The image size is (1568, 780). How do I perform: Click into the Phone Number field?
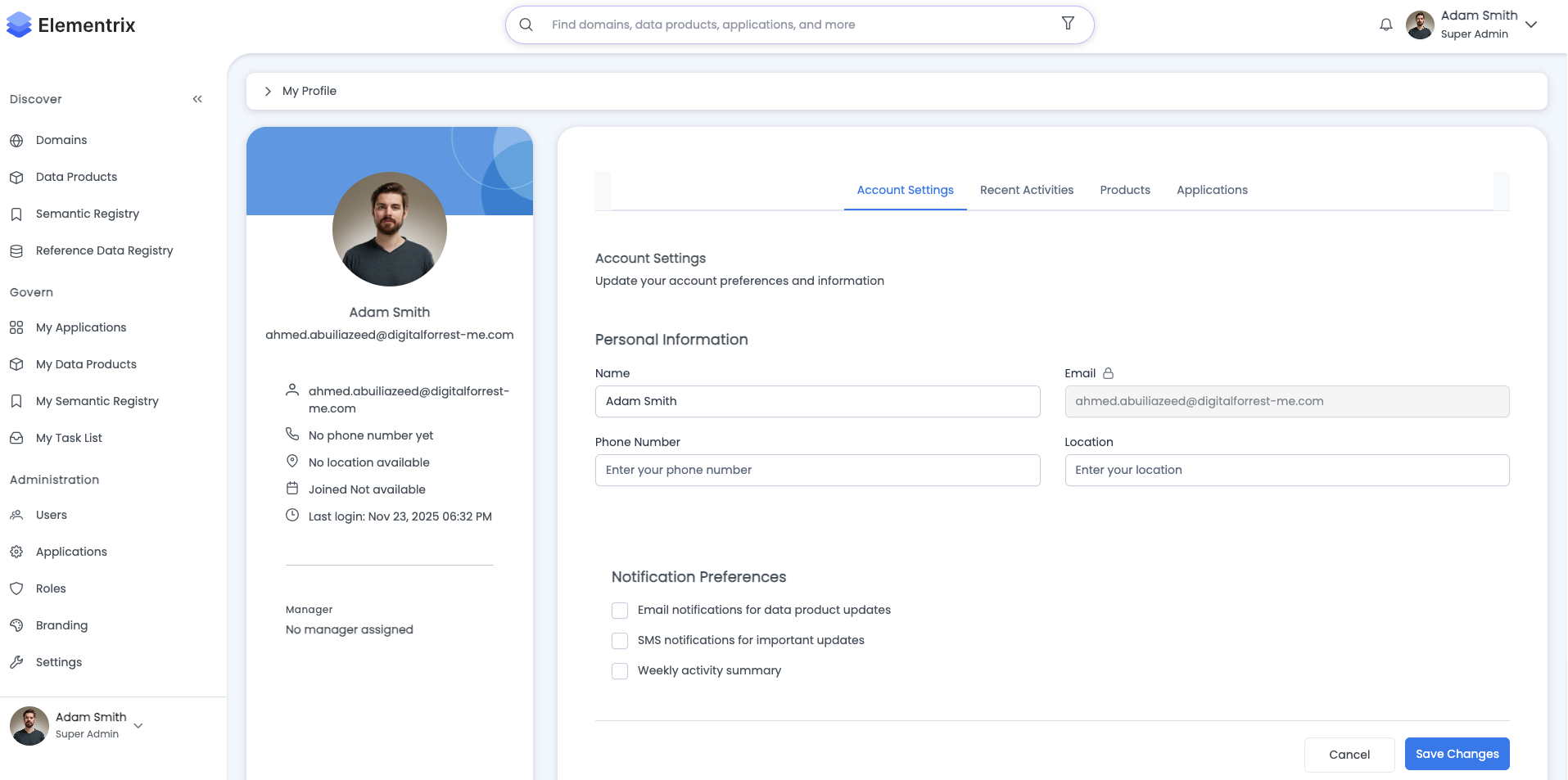pyautogui.click(x=816, y=471)
